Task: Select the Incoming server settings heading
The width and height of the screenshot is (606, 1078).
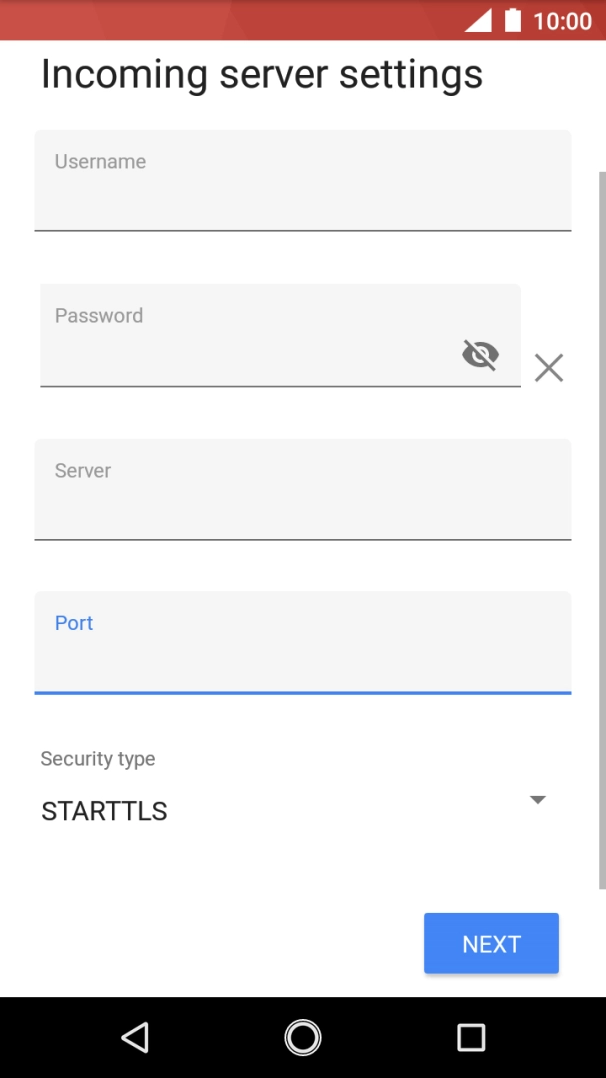Action: (262, 73)
